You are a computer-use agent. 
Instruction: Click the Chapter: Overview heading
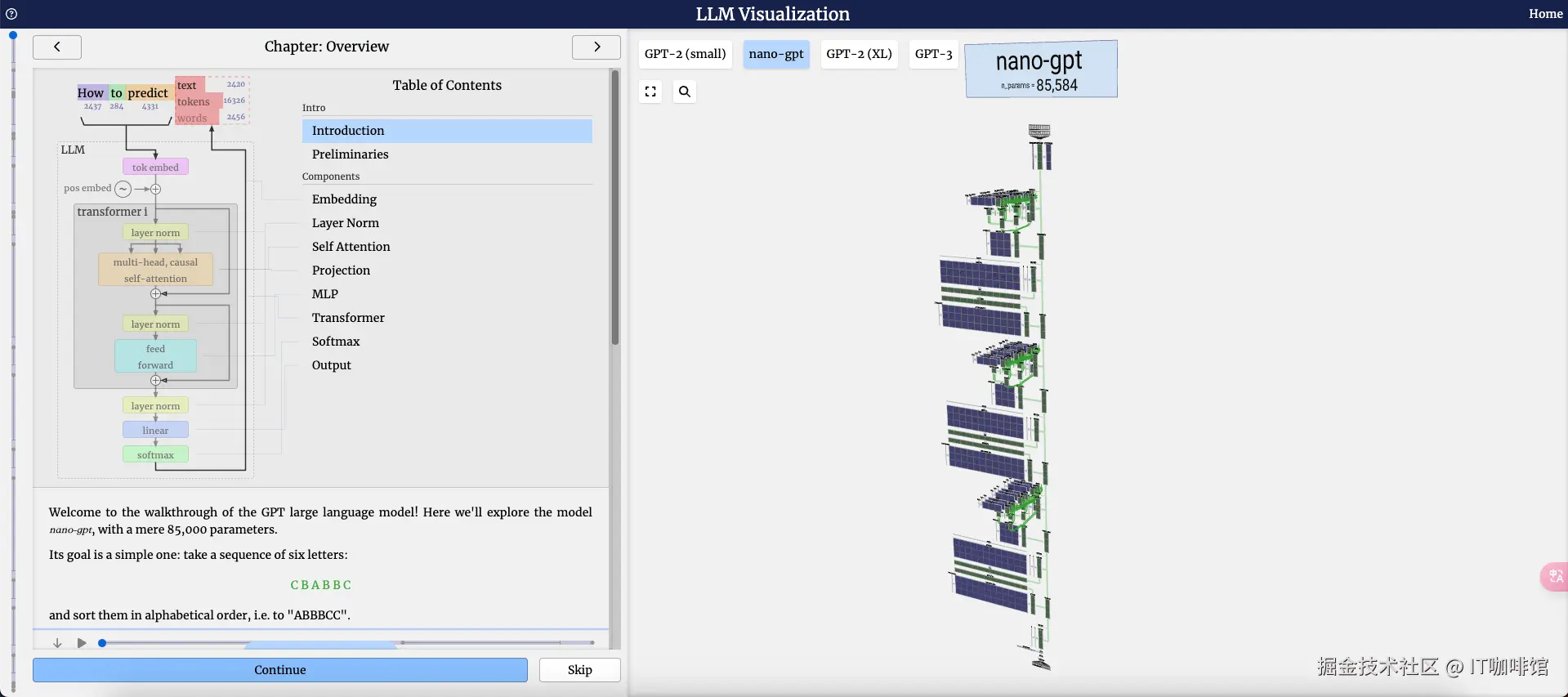click(327, 47)
